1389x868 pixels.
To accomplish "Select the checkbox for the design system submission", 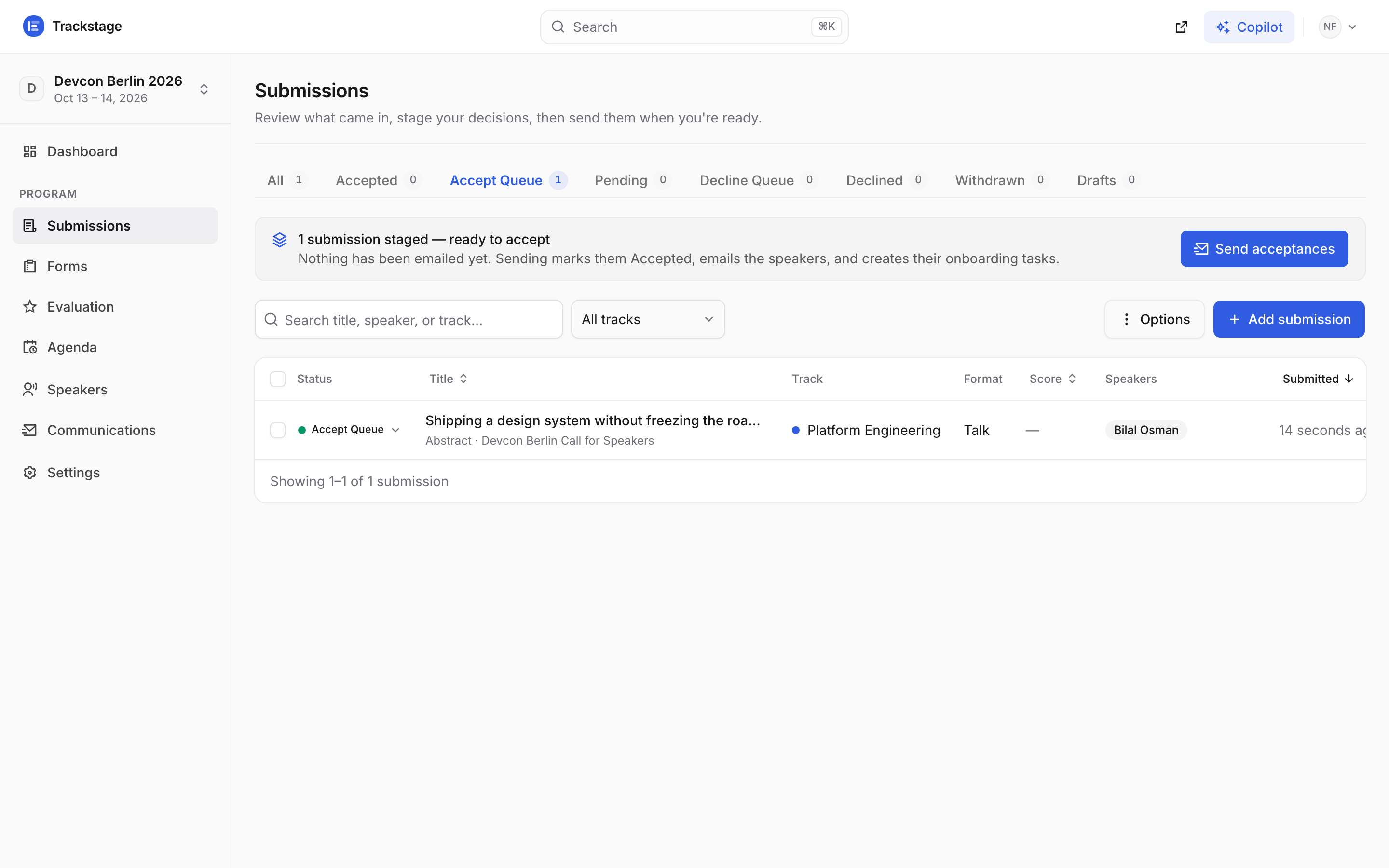I will (278, 430).
